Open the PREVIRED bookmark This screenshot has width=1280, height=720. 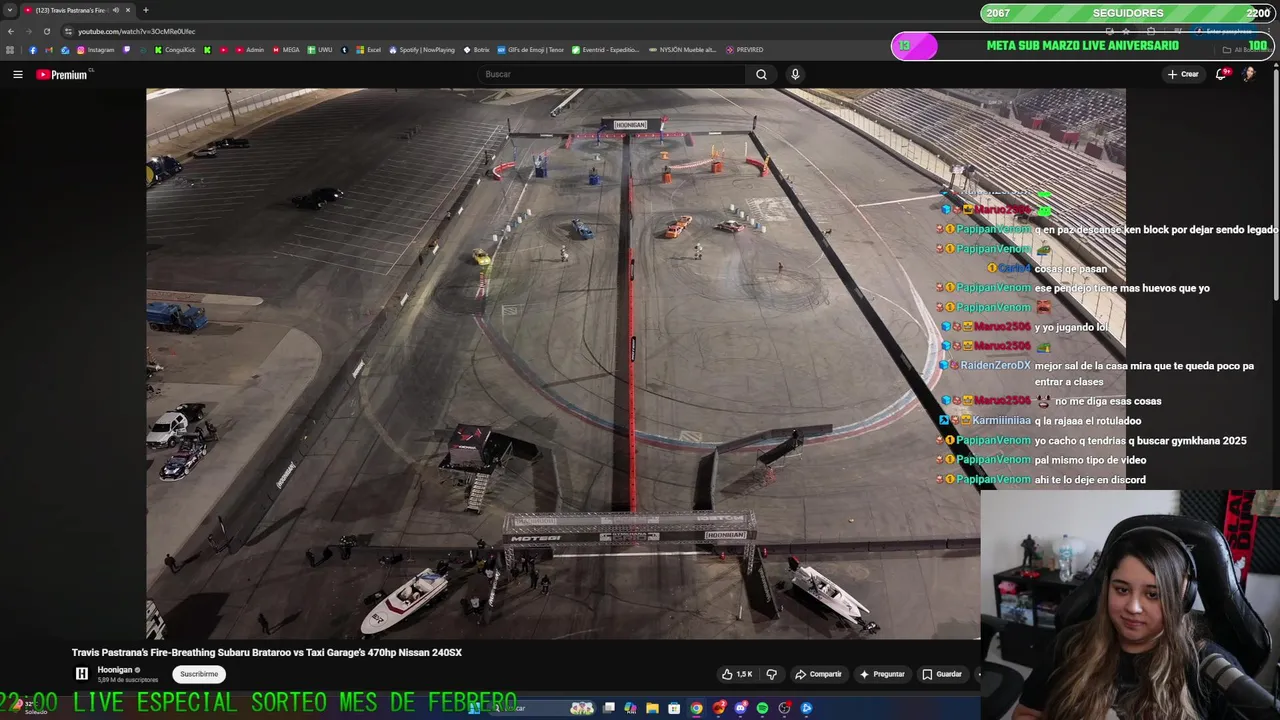pos(745,50)
